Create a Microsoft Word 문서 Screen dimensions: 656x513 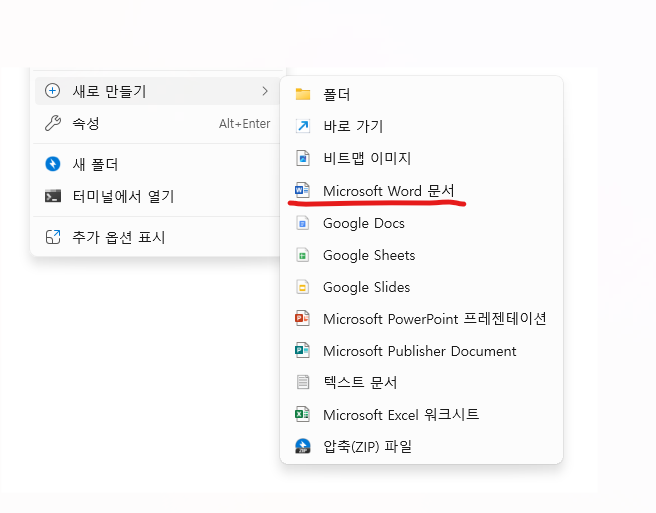tap(421, 191)
